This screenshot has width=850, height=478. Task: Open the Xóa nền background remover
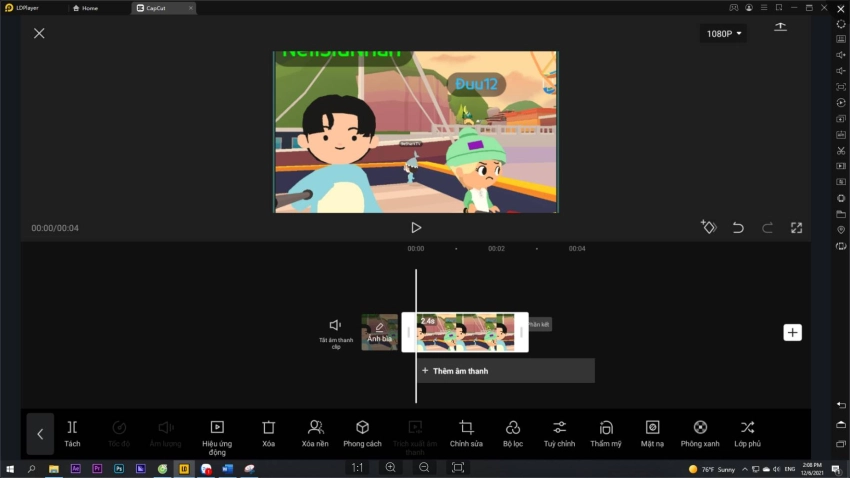tap(316, 433)
